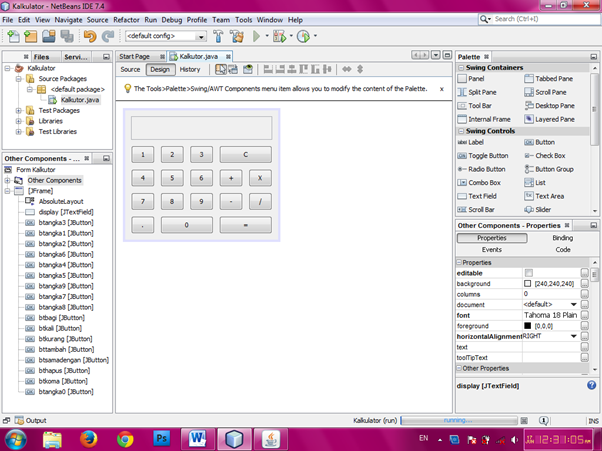This screenshot has height=451, width=602.
Task: Select Radio Button in the palette
Action: click(x=481, y=169)
